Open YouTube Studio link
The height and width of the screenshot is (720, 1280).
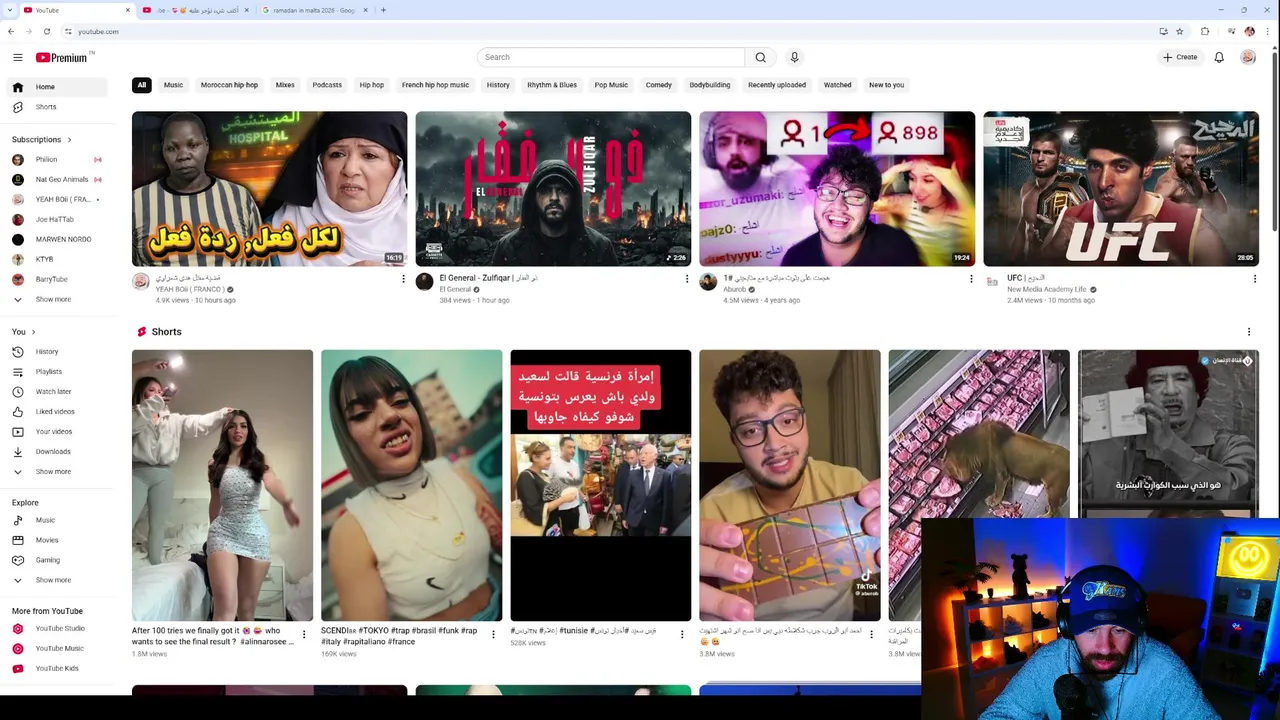pos(56,628)
